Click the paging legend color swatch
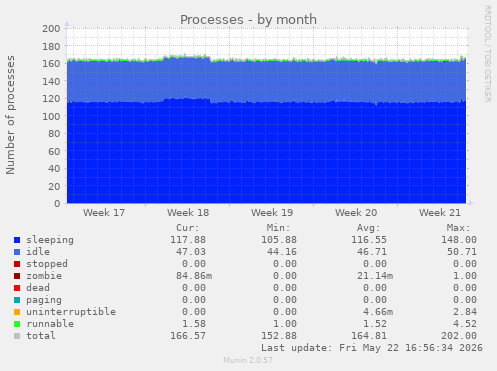 tap(17, 300)
